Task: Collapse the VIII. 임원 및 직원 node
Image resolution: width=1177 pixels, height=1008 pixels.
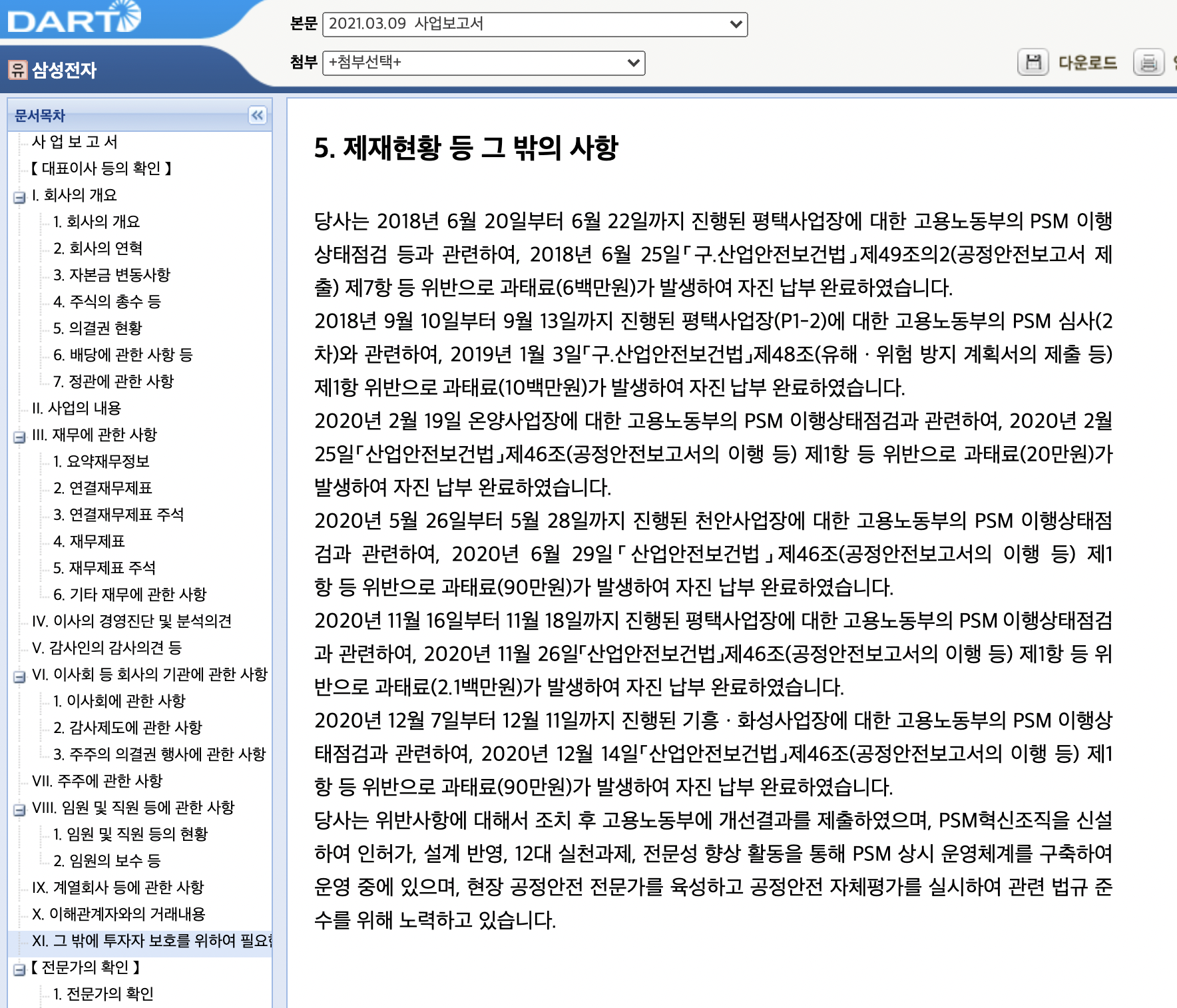Action: pyautogui.click(x=19, y=810)
